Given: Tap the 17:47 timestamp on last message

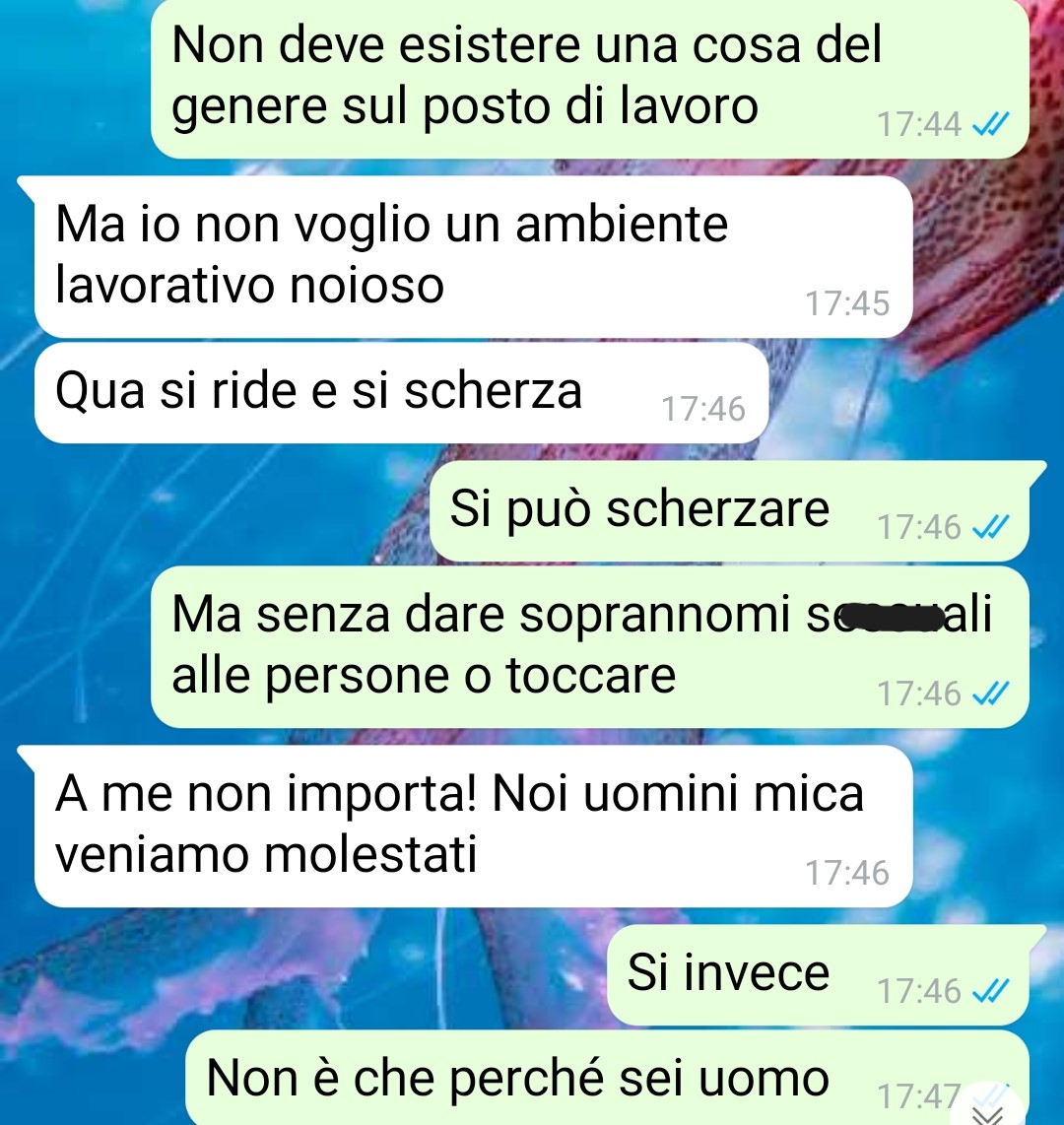Looking at the screenshot, I should click(919, 1096).
